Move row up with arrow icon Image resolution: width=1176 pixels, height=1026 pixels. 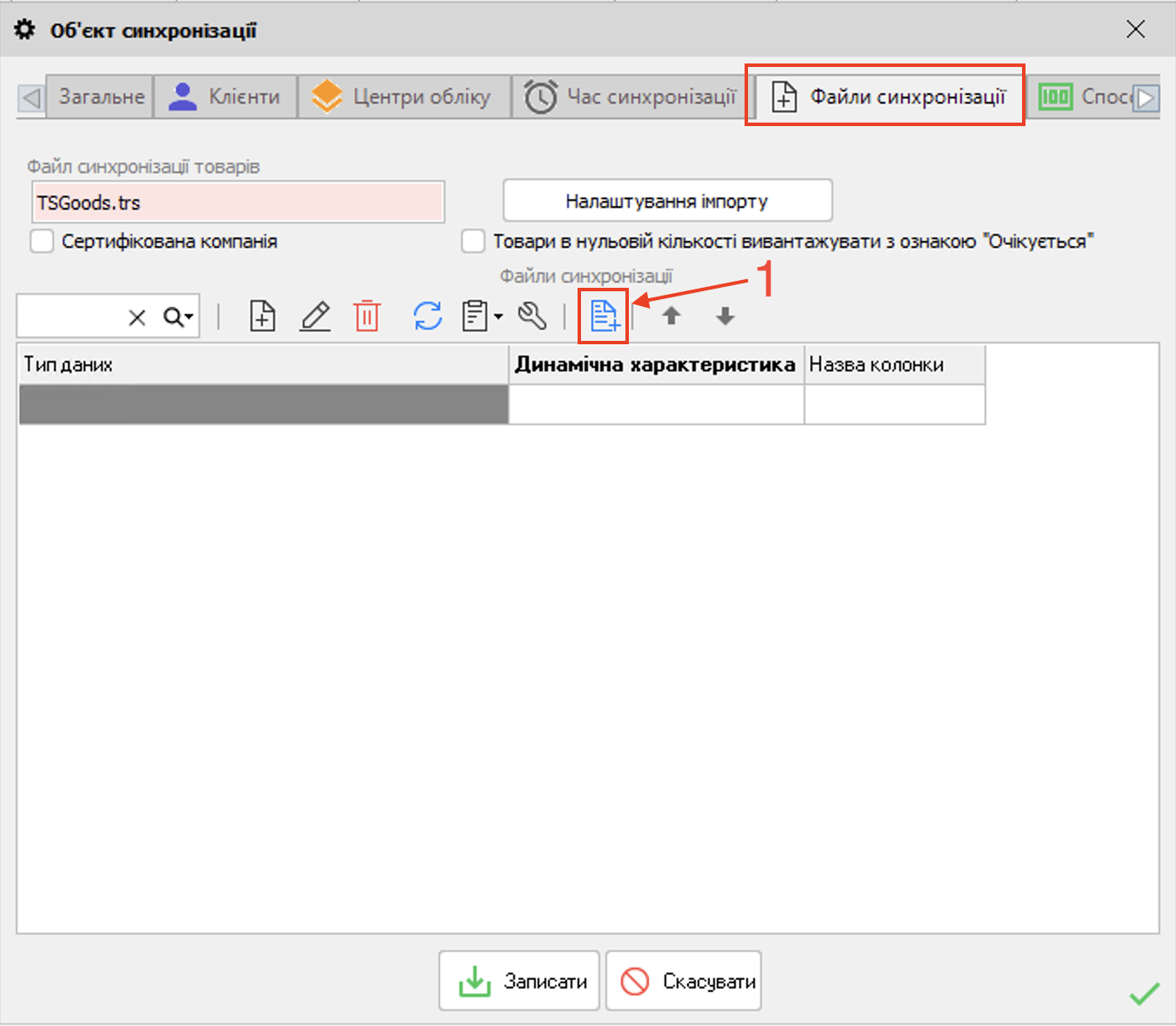(671, 316)
